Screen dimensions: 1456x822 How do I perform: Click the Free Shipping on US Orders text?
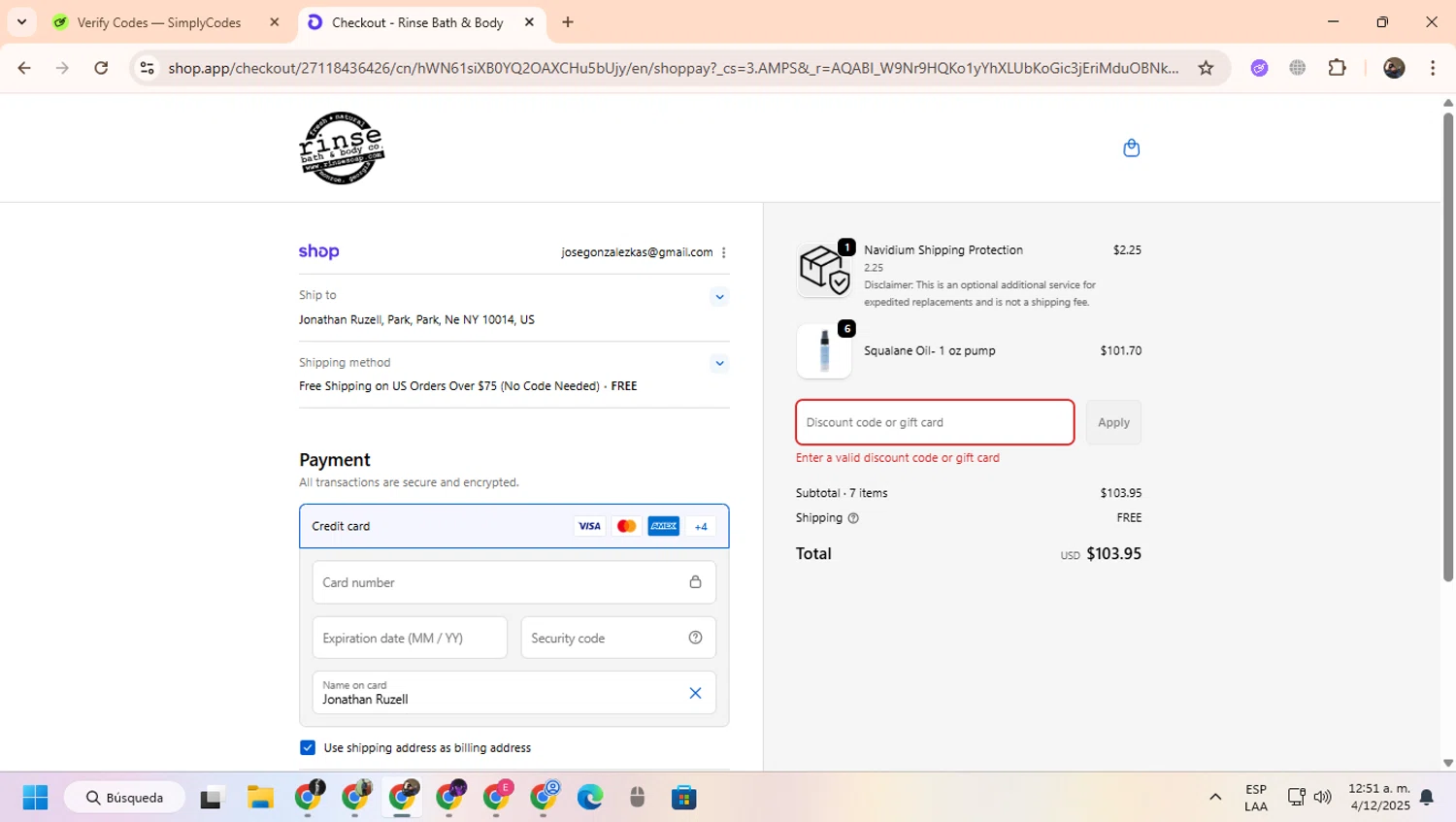[x=468, y=386]
